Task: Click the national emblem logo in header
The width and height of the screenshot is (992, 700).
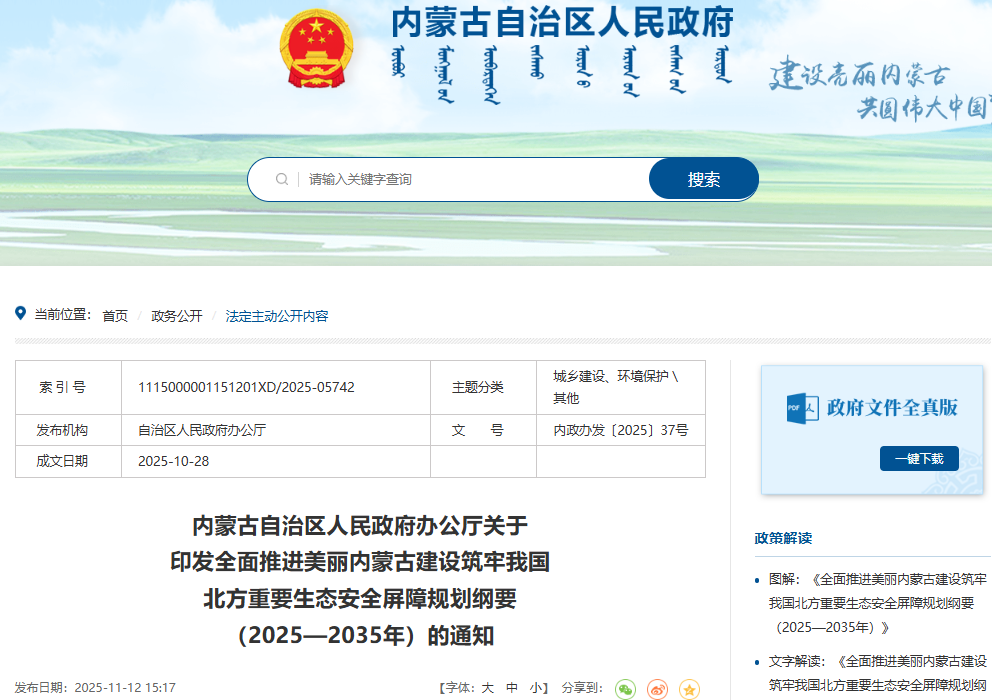Action: pos(316,49)
